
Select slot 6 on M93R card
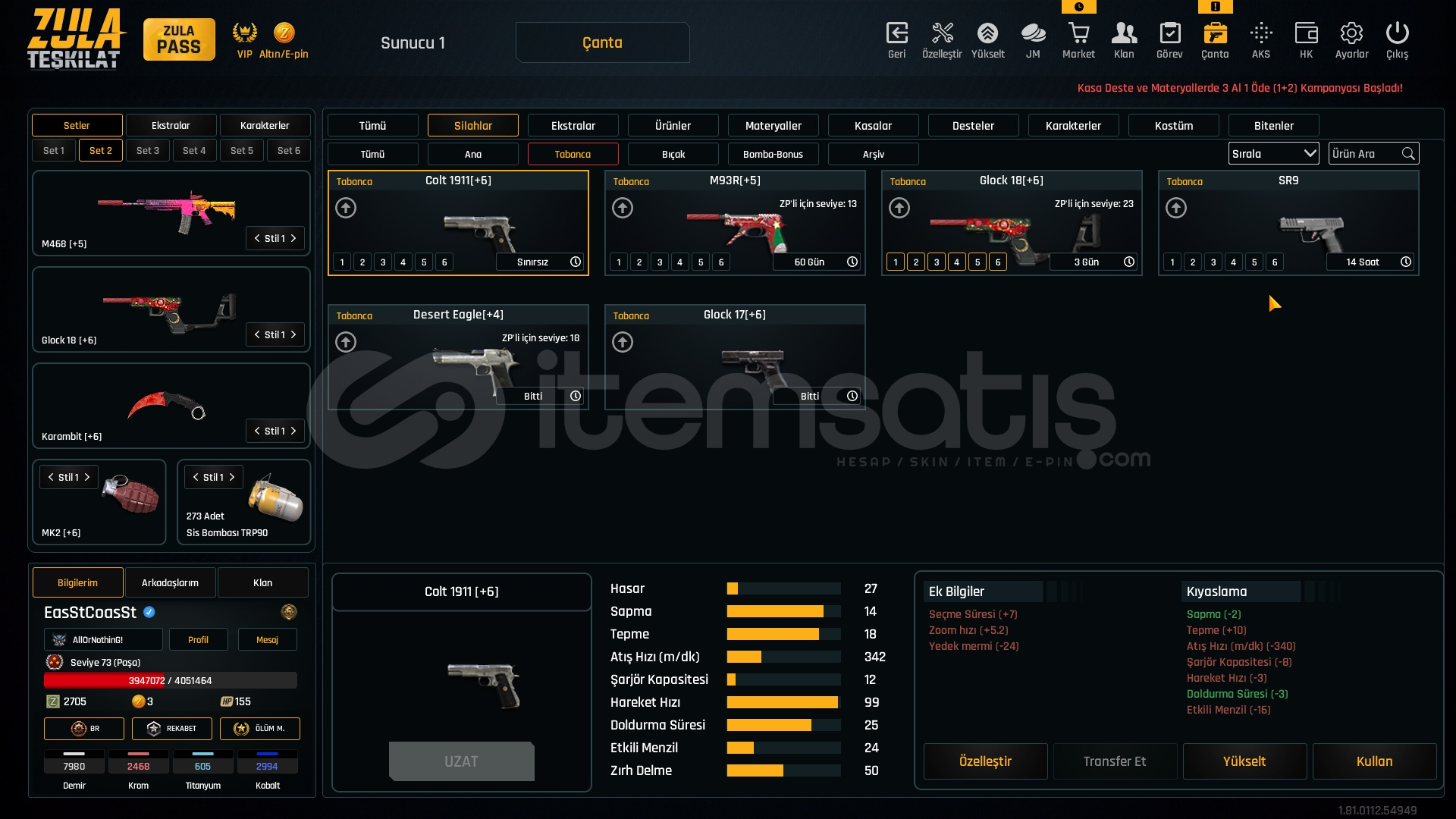click(x=721, y=262)
